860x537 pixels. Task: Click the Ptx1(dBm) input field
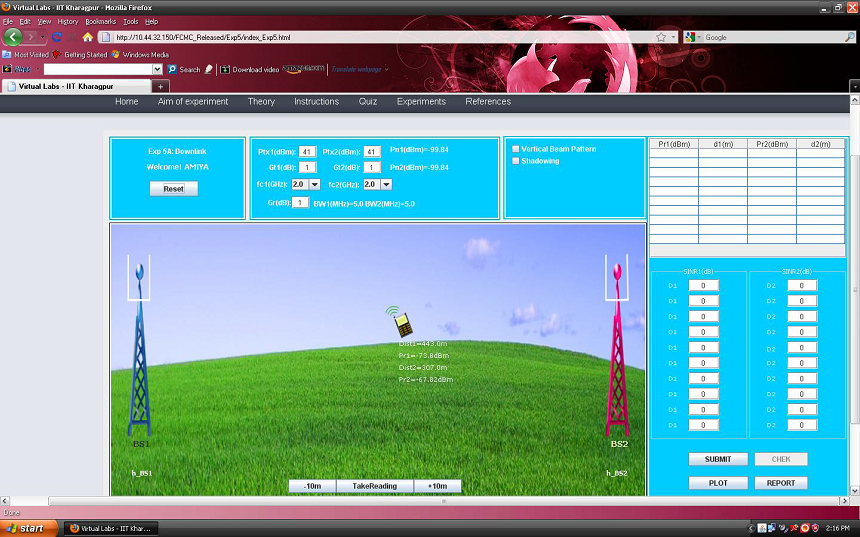[308, 151]
